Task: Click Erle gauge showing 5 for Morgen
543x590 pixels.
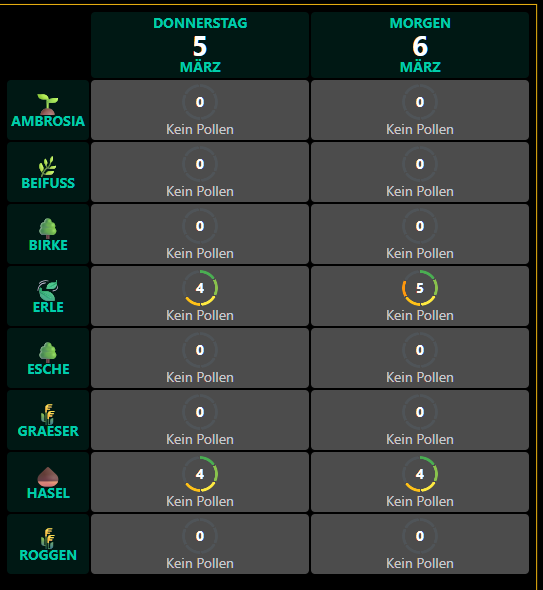Action: pos(420,288)
